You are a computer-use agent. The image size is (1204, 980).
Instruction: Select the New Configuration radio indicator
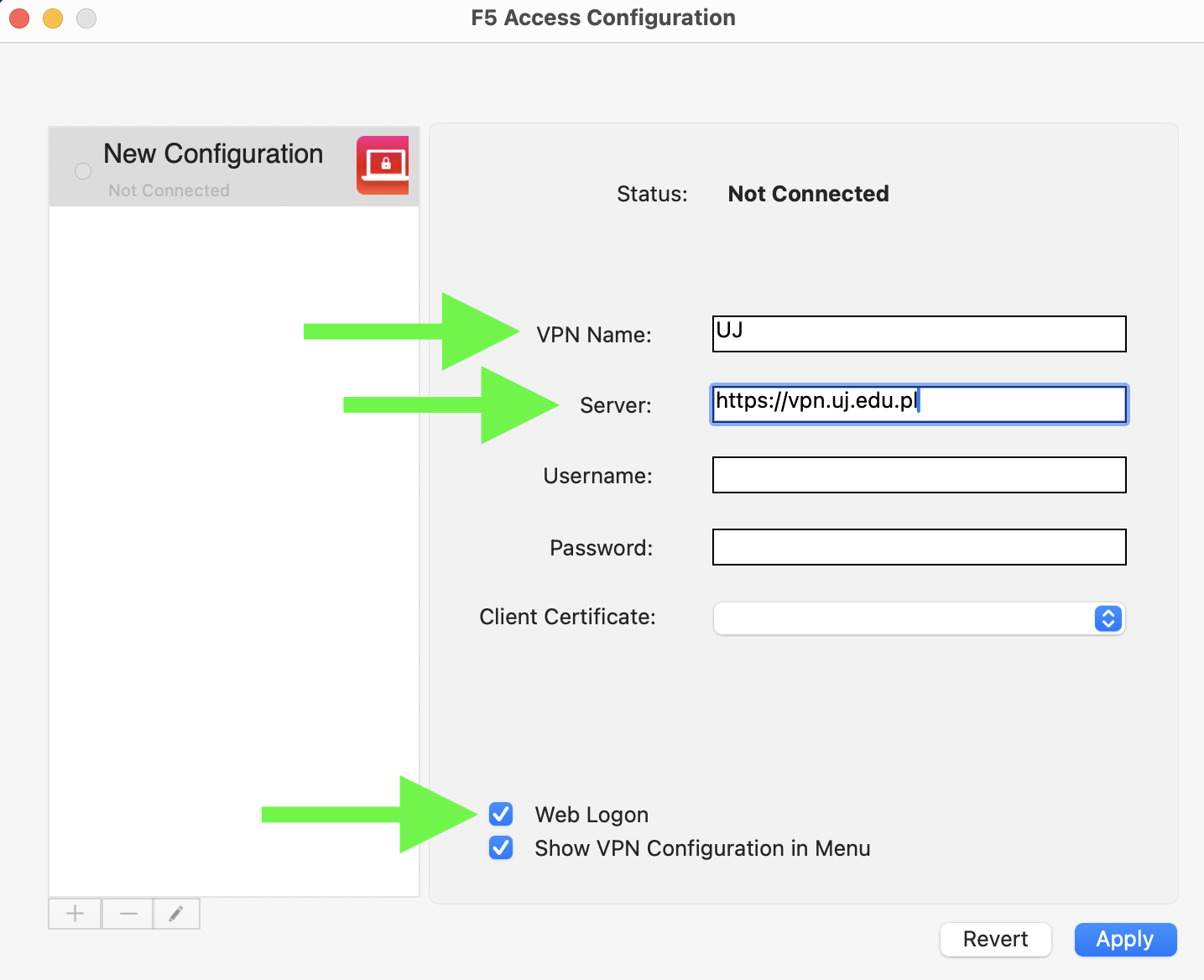click(83, 170)
